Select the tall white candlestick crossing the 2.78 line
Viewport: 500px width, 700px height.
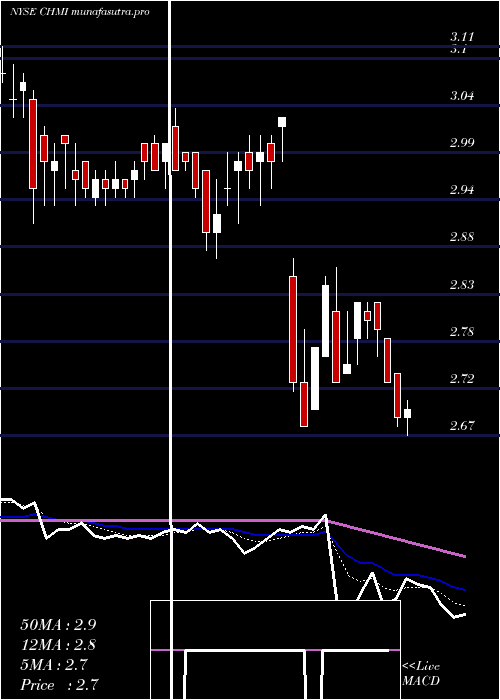[x=325, y=321]
